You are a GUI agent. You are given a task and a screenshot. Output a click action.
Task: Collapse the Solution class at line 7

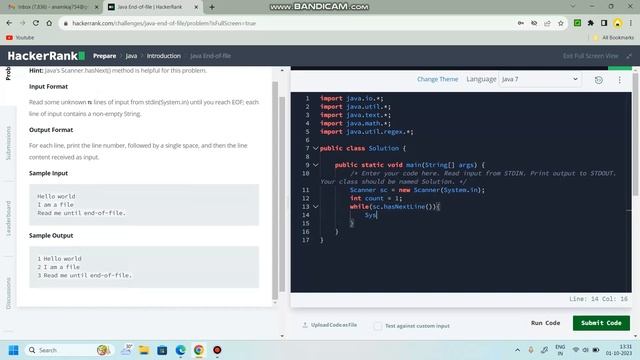pos(316,148)
